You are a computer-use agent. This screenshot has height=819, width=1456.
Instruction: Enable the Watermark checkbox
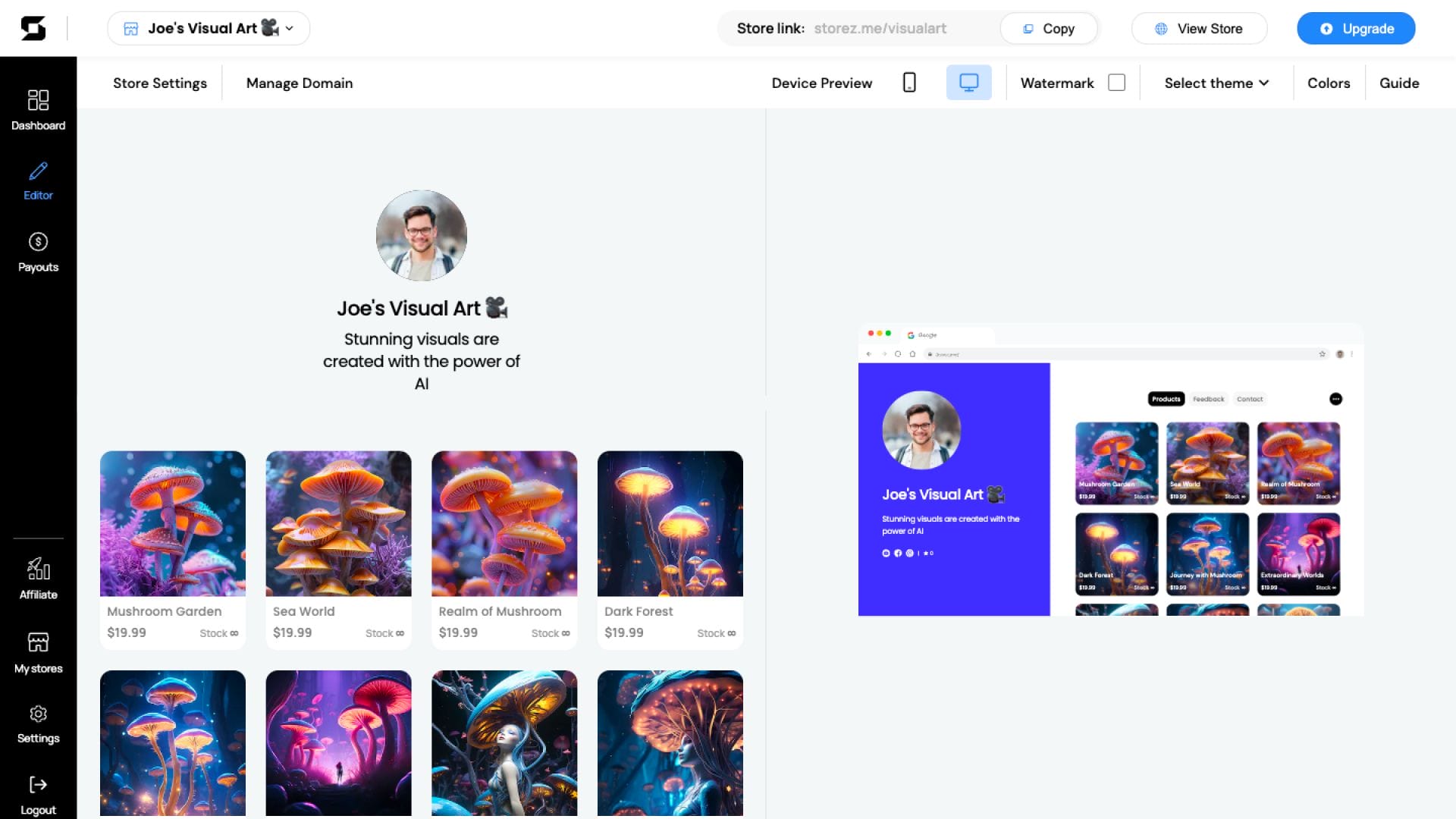point(1116,83)
